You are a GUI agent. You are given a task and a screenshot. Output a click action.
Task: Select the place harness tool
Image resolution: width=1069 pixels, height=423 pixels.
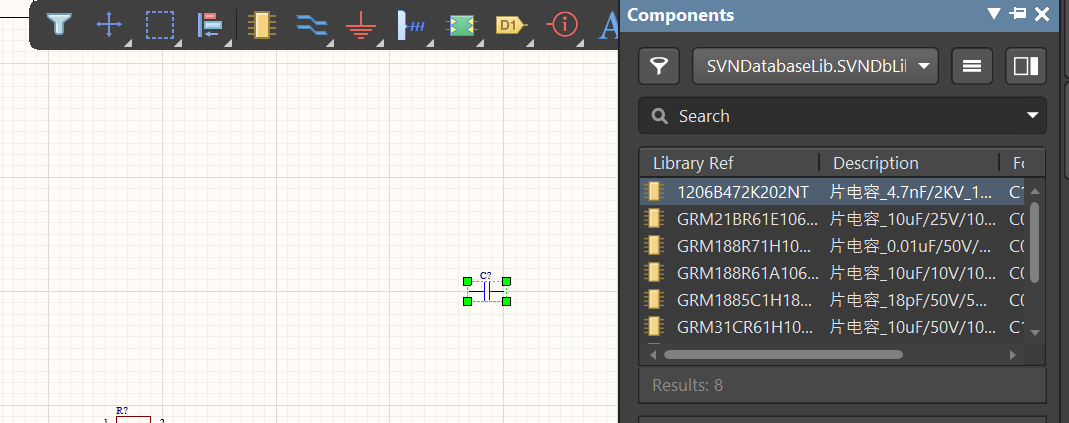(x=411, y=25)
